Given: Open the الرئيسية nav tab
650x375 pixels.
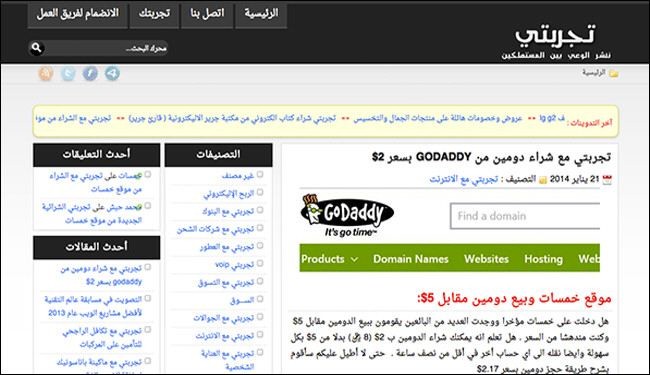Looking at the screenshot, I should tap(261, 15).
